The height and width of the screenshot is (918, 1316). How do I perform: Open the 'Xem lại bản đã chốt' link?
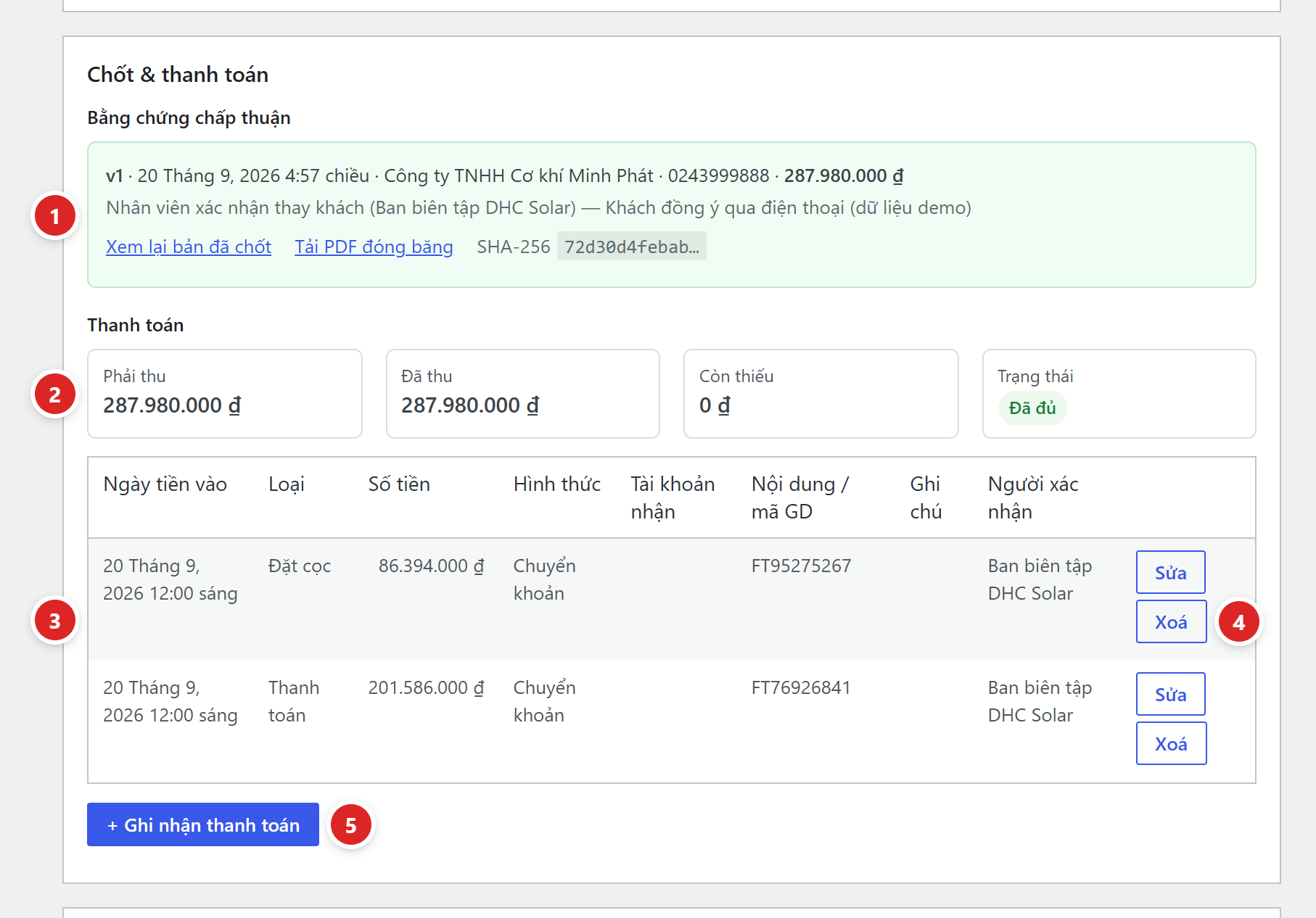point(189,247)
